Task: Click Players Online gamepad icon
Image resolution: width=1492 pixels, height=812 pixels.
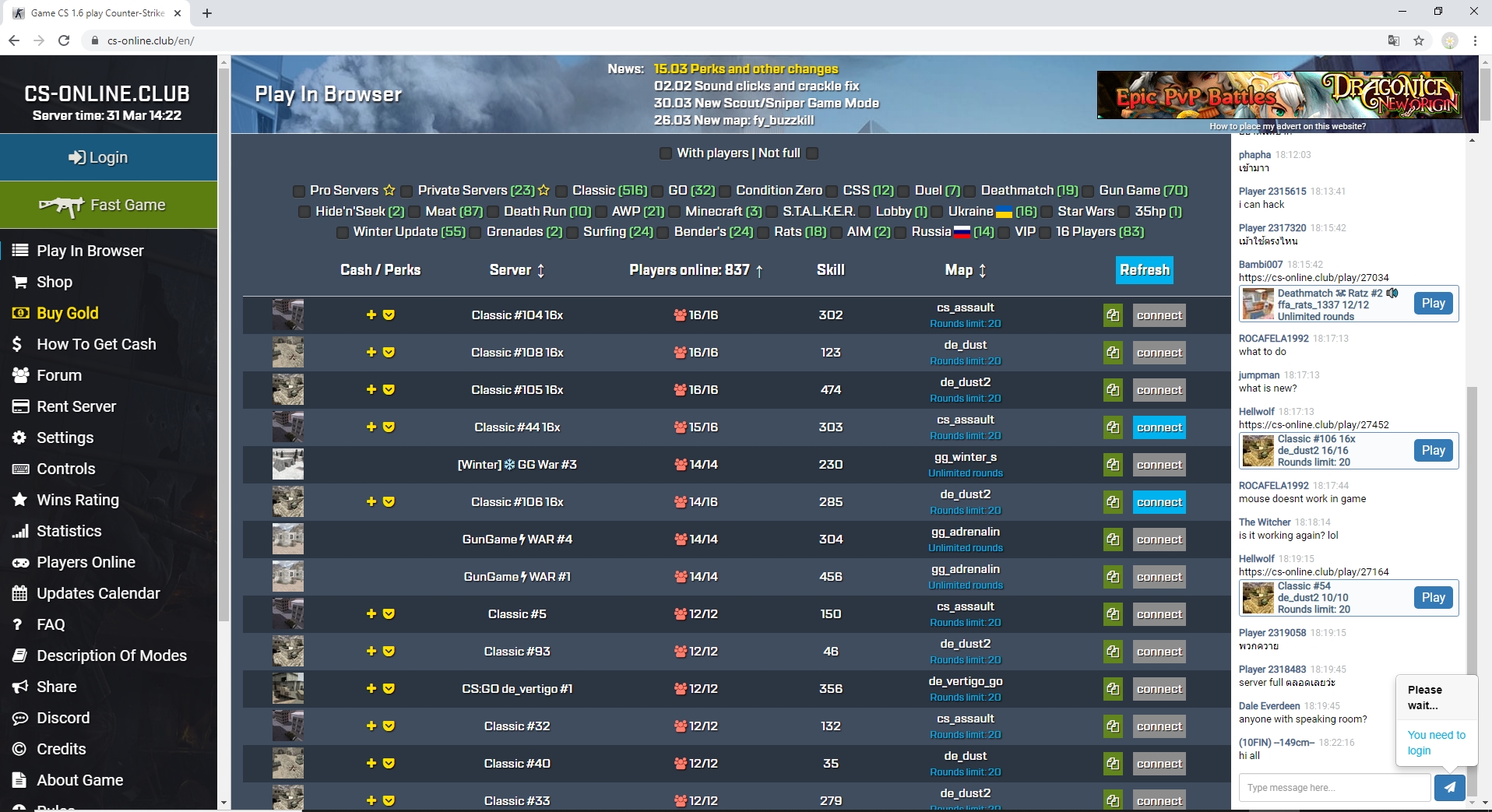Action: (20, 562)
